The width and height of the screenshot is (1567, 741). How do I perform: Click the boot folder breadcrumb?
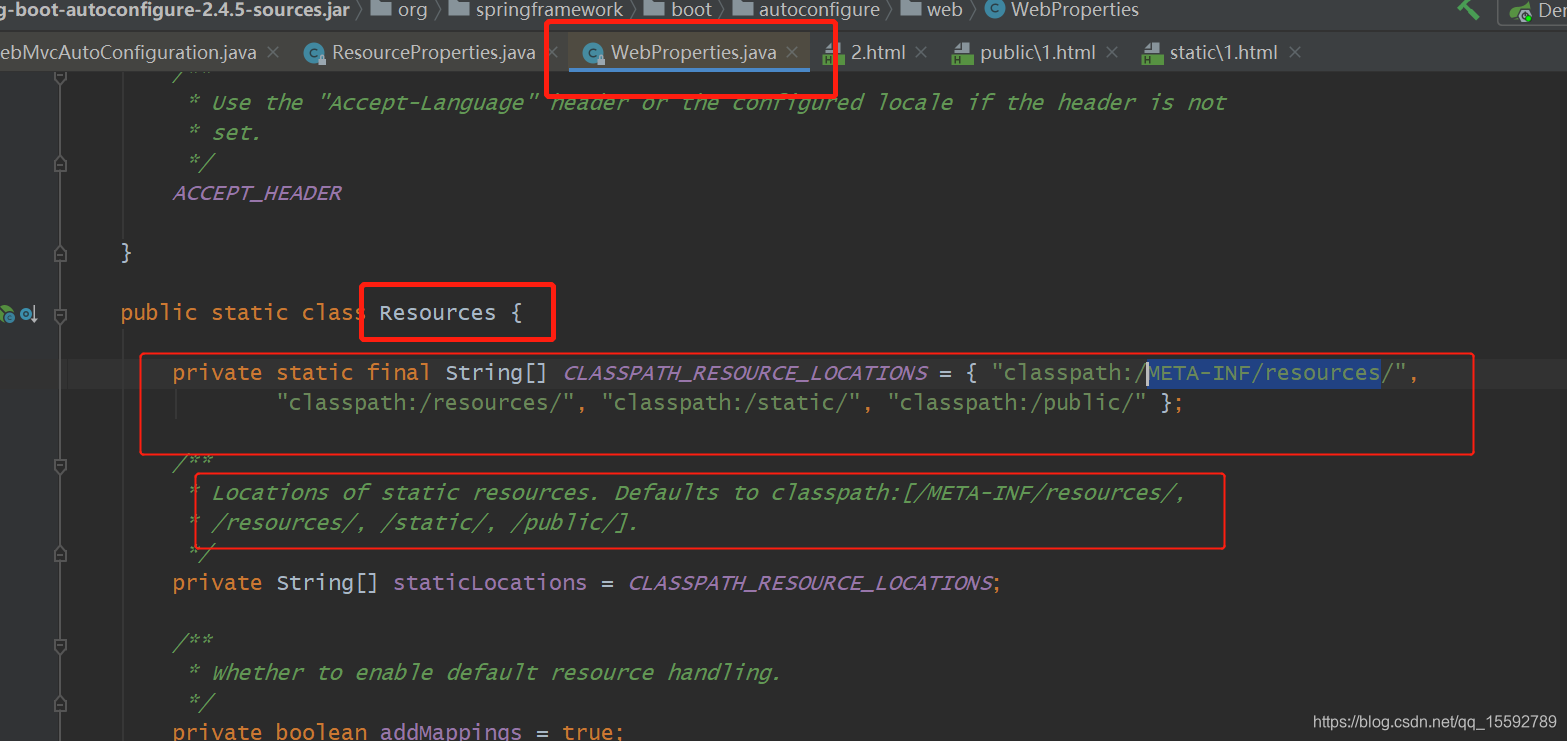[x=678, y=9]
